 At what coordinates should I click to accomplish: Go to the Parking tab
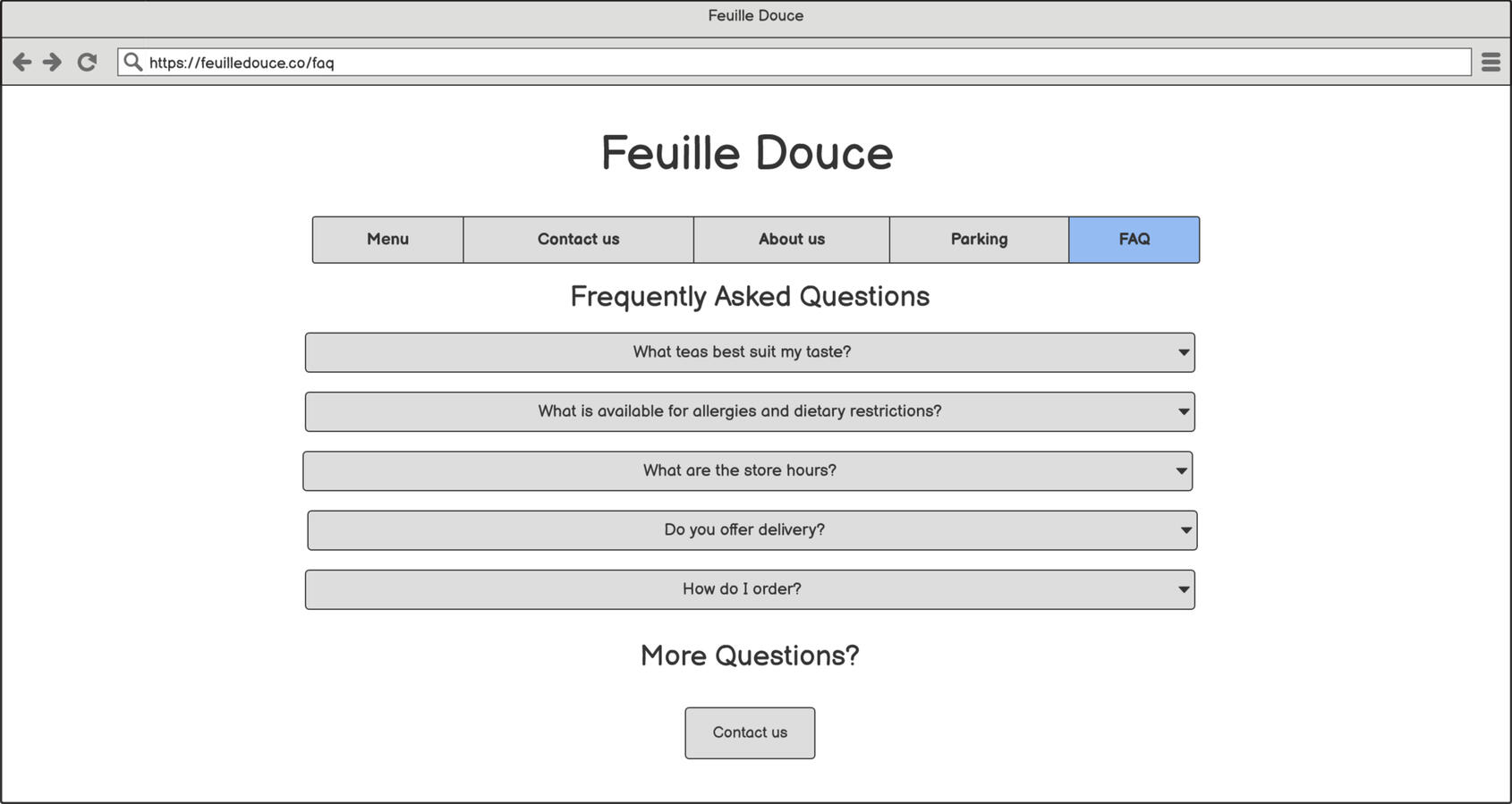[x=979, y=239]
